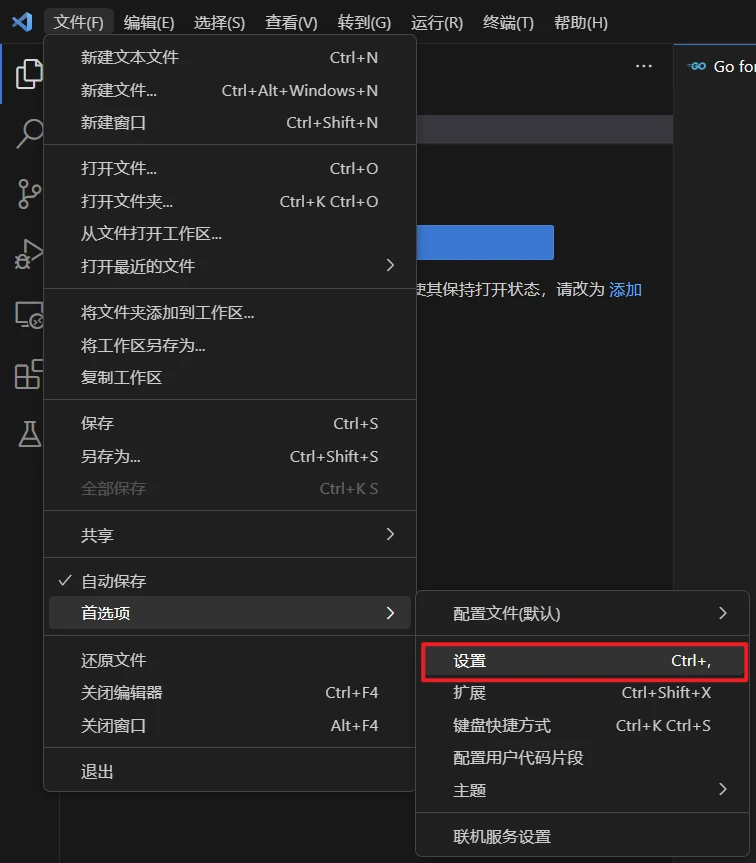This screenshot has height=863, width=756.
Task: Open the Run and Debug view icon
Action: click(29, 254)
